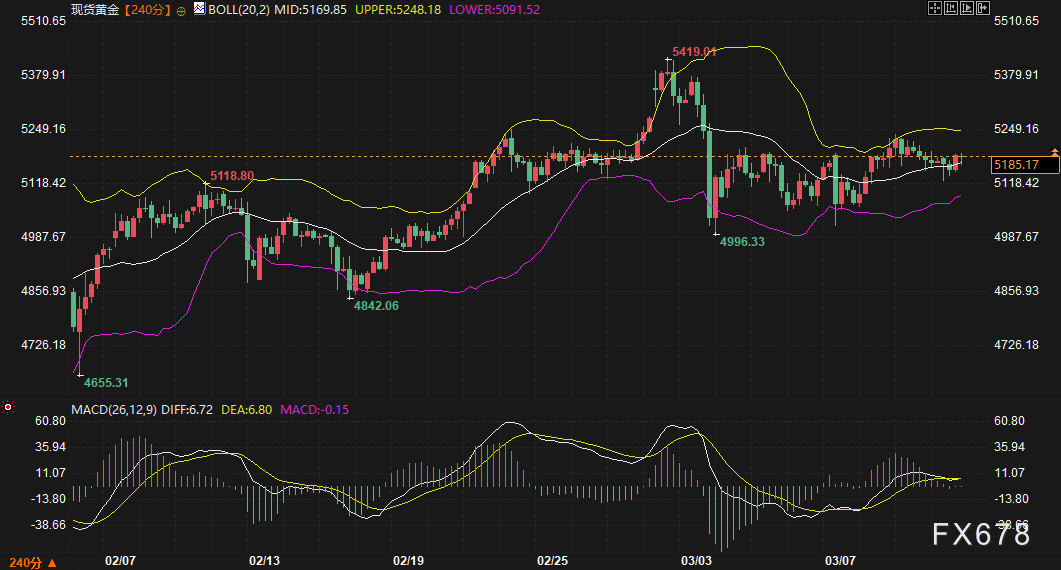Click the right-axis 35.94 MACD label
The width and height of the screenshot is (1061, 570).
[x=1009, y=447]
